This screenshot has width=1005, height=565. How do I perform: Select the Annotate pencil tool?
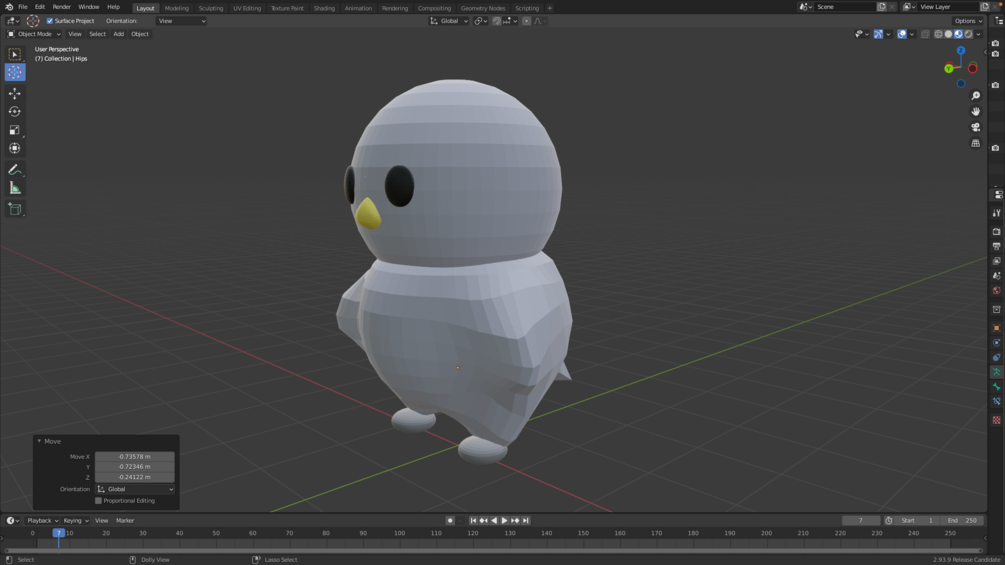click(15, 170)
